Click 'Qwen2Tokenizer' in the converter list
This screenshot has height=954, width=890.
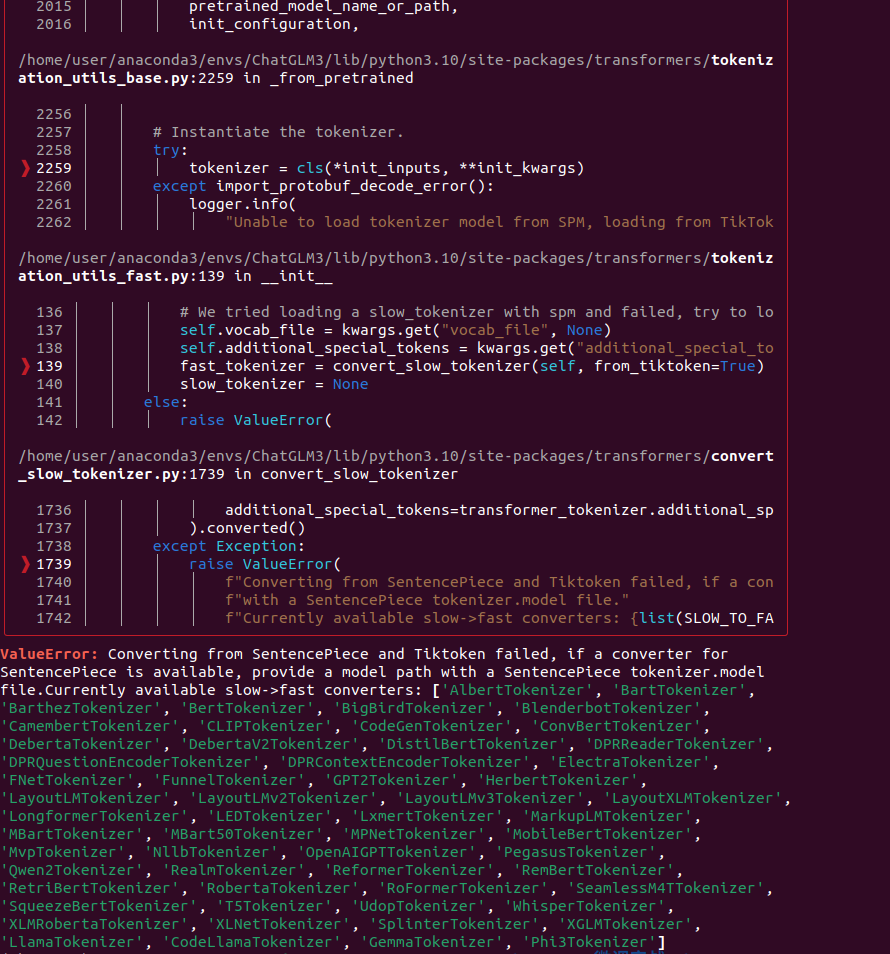[71, 870]
